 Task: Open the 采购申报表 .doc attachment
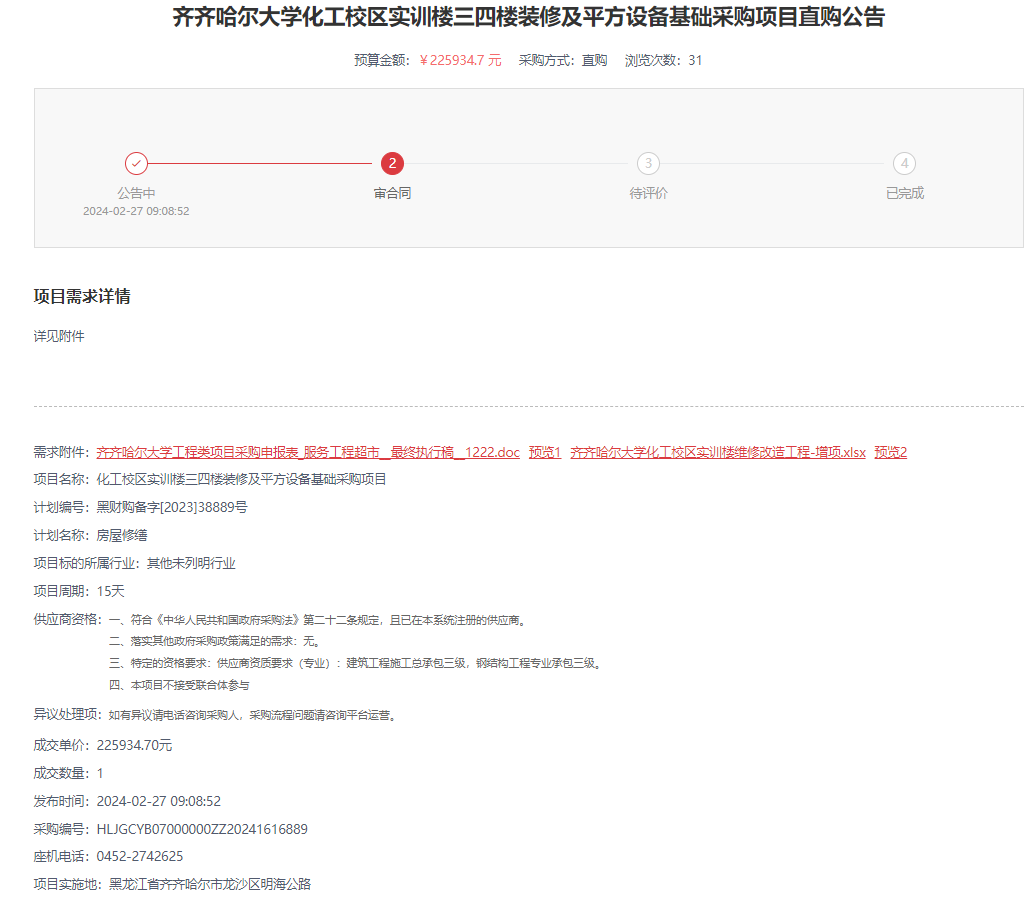[x=308, y=452]
